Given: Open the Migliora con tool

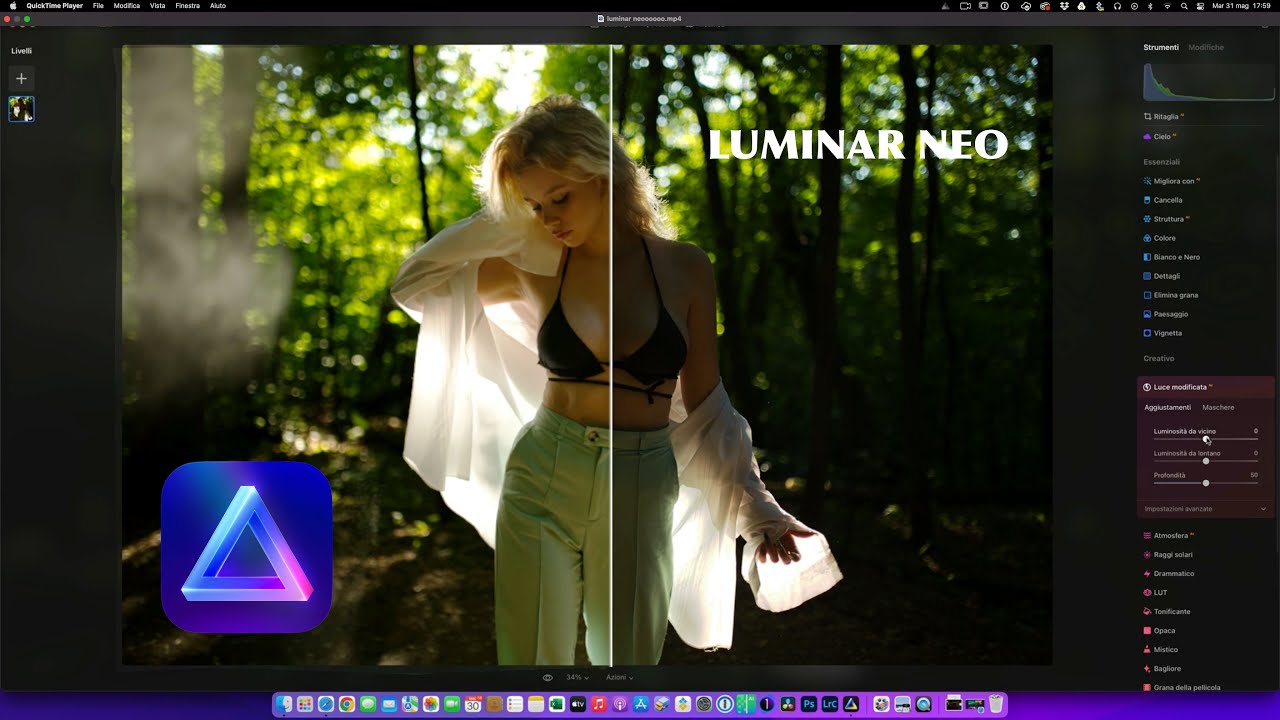Looking at the screenshot, I should pyautogui.click(x=1173, y=181).
